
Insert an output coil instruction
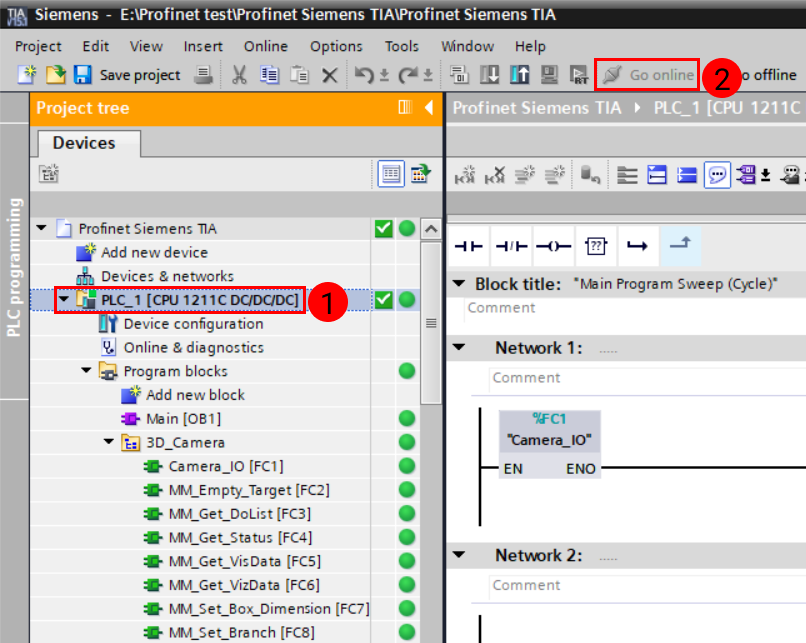tap(553, 245)
